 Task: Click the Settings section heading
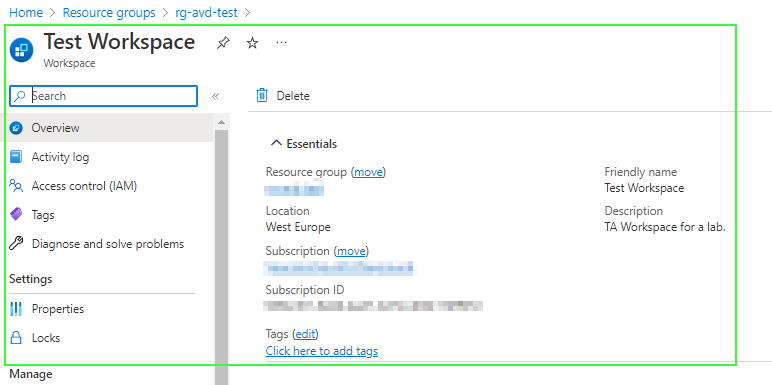(31, 279)
